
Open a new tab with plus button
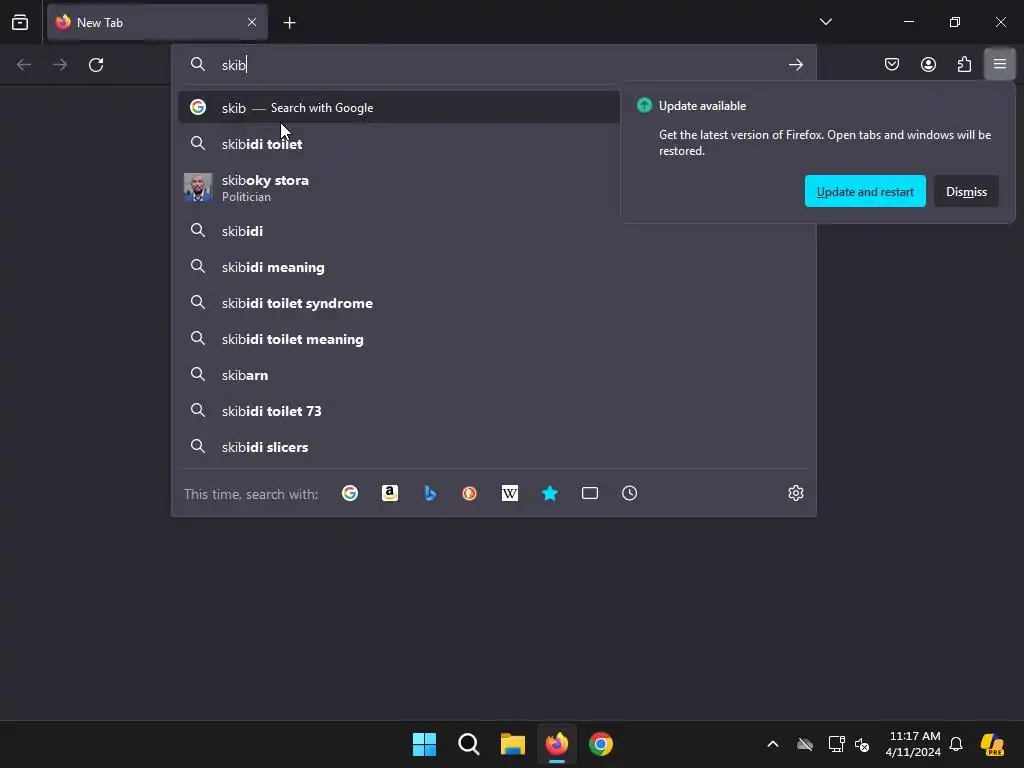289,23
